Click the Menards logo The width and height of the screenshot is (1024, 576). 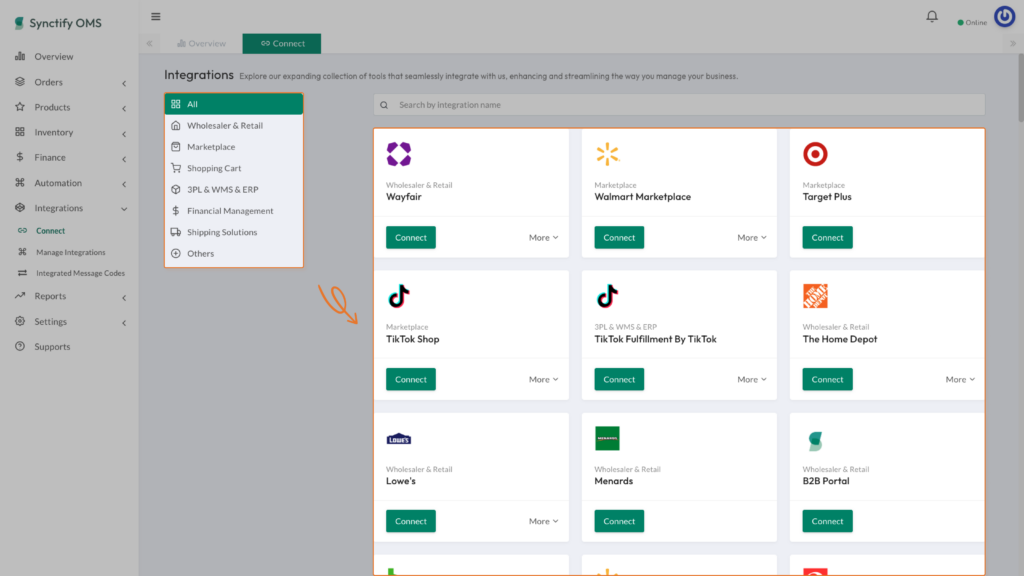pyautogui.click(x=607, y=438)
